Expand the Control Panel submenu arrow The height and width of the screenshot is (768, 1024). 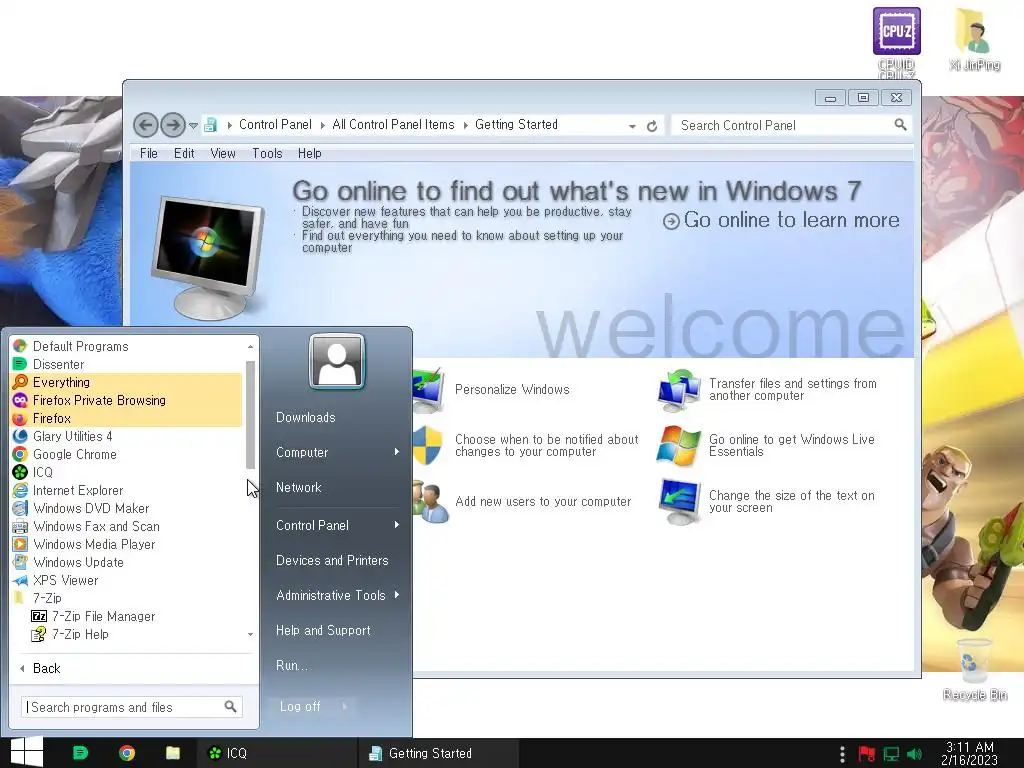[396, 525]
